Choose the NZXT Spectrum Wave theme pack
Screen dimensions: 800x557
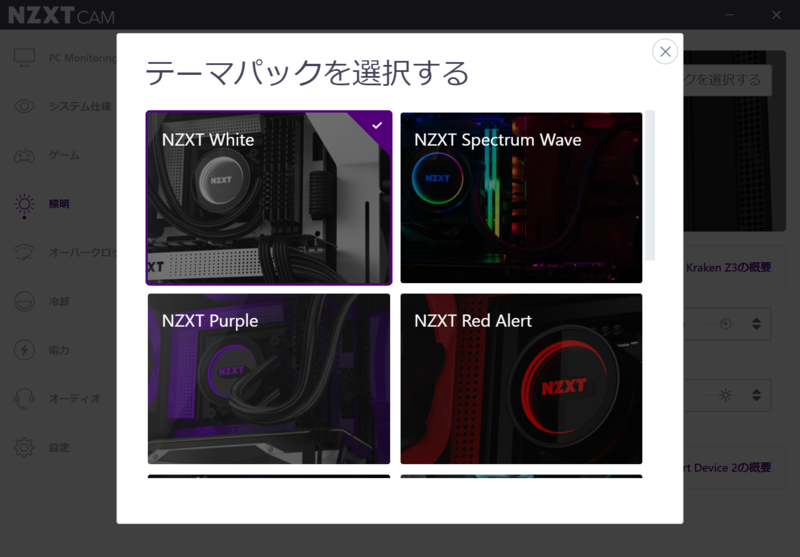pos(521,197)
